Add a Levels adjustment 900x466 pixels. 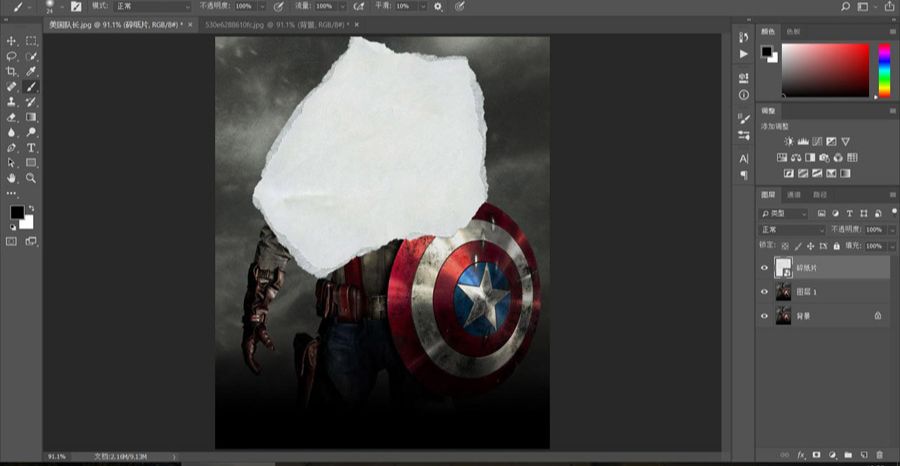803,141
